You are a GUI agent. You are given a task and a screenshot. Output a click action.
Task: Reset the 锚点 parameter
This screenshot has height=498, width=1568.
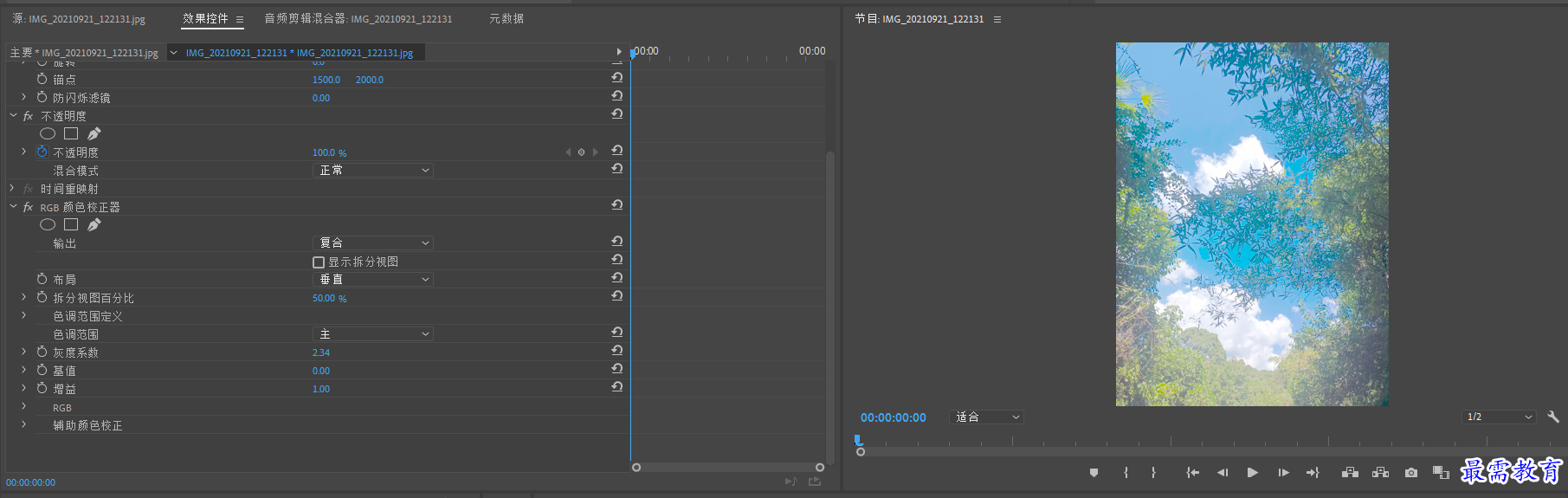point(617,77)
